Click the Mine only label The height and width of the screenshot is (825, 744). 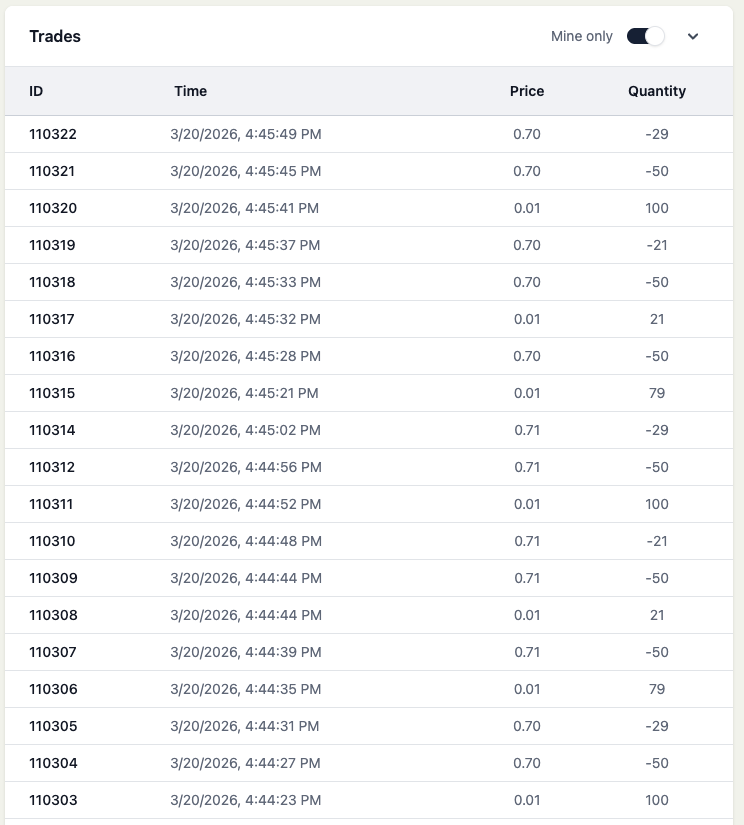(x=581, y=36)
